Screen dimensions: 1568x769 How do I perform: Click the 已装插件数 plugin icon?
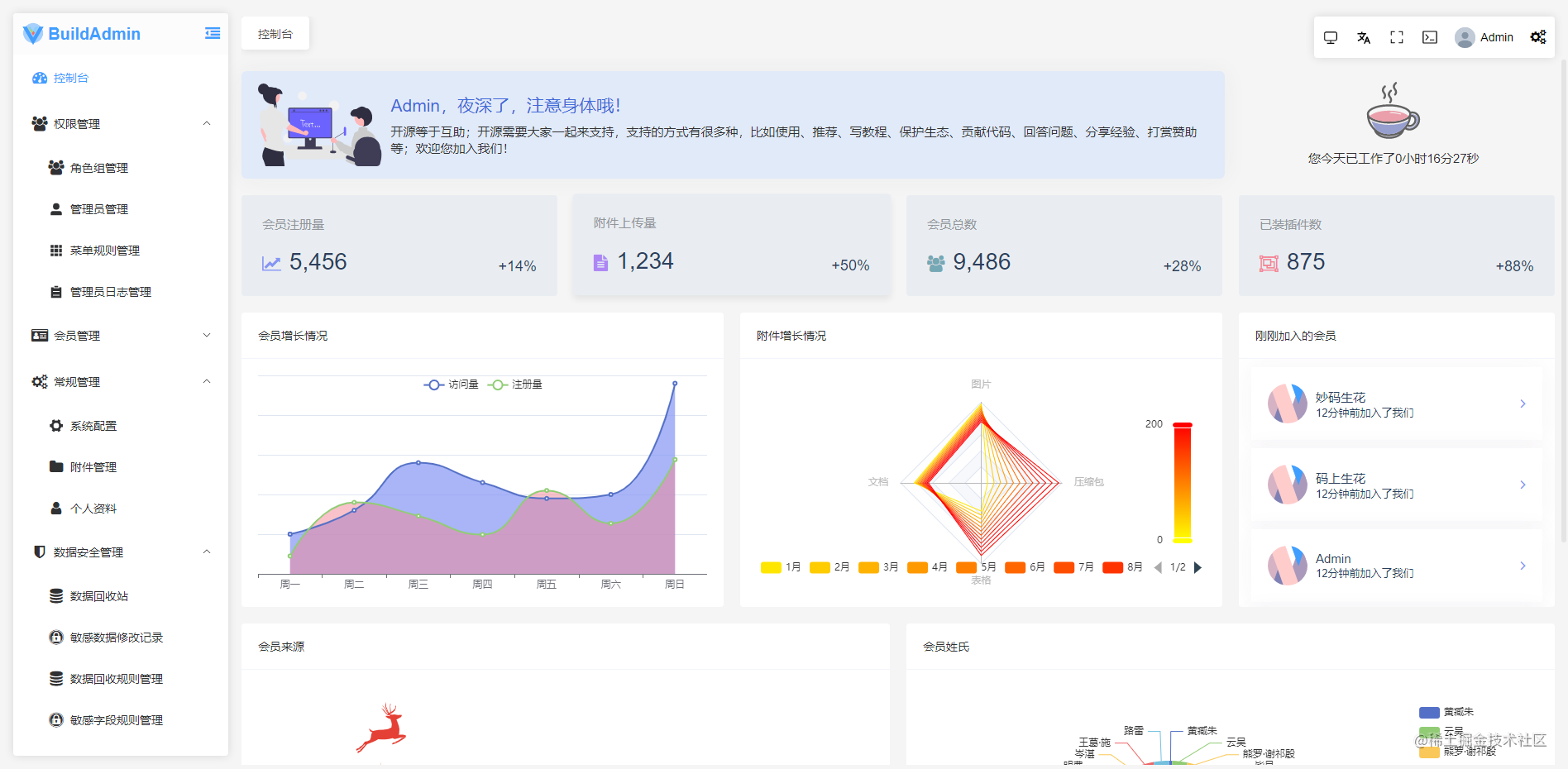(x=1269, y=263)
